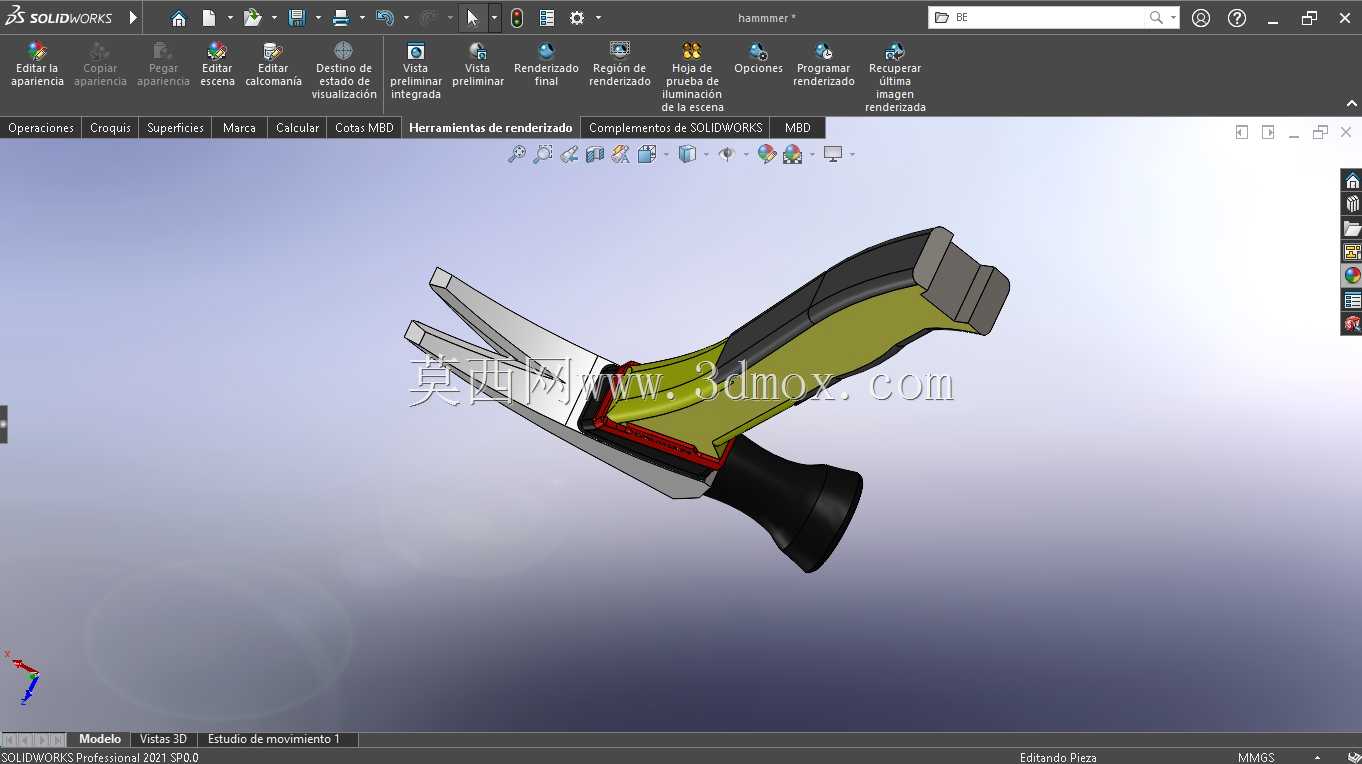Undo the last action
1362x764 pixels.
pos(385,18)
